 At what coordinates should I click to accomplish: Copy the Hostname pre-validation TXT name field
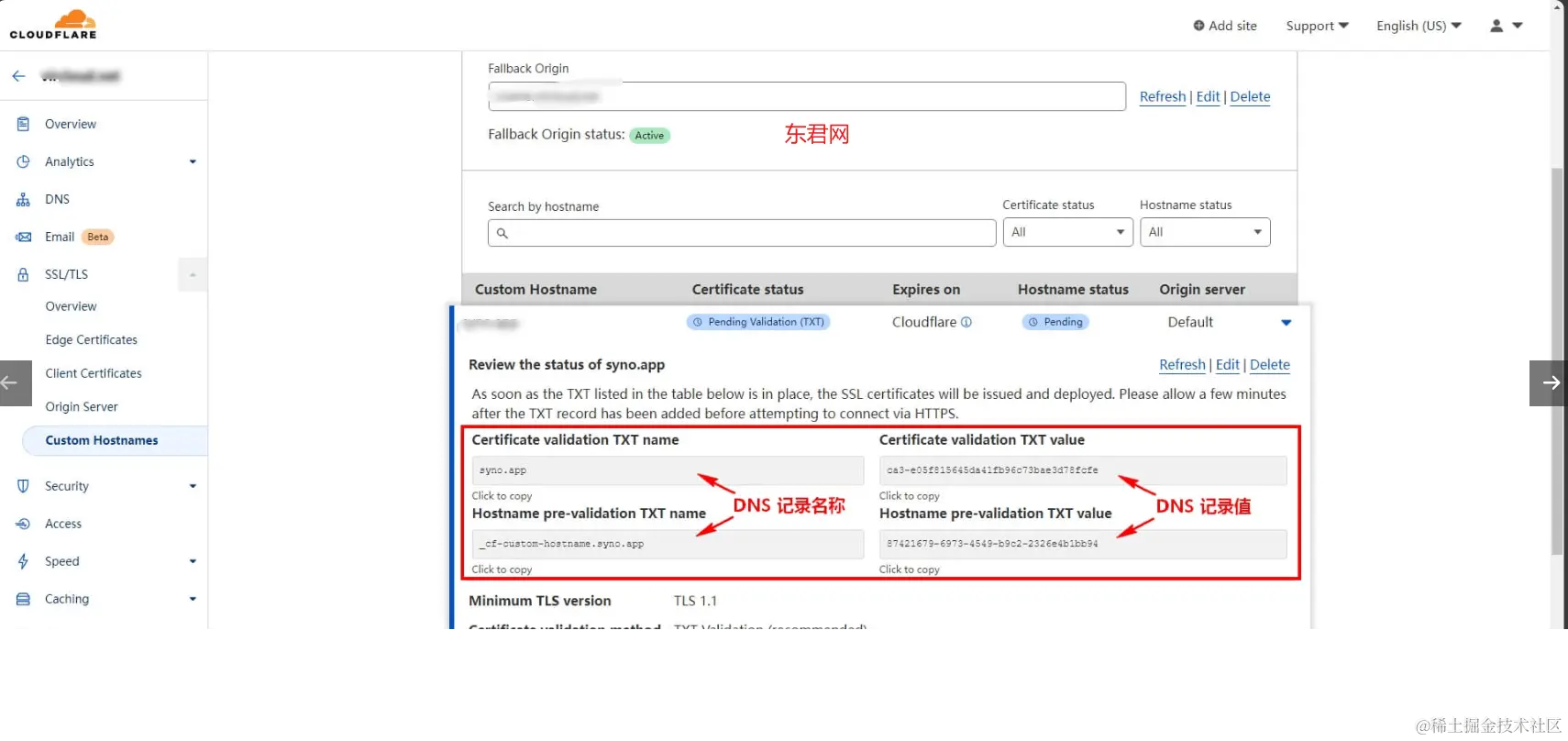click(668, 544)
